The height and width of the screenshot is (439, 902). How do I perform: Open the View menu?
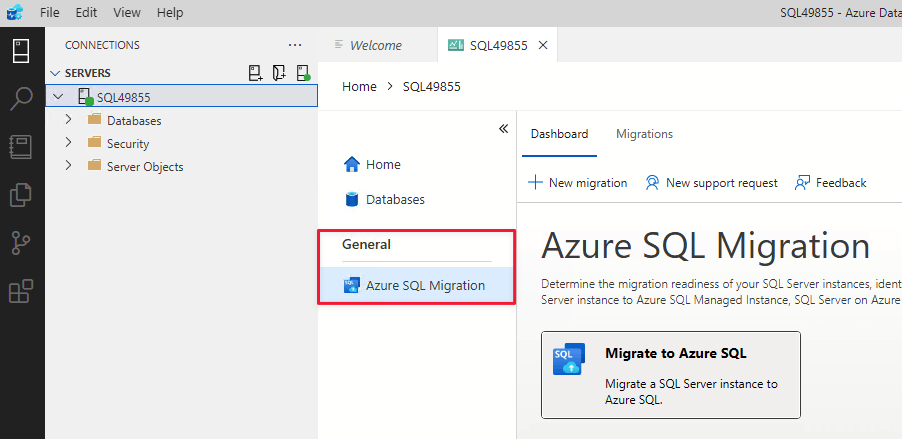click(x=127, y=12)
